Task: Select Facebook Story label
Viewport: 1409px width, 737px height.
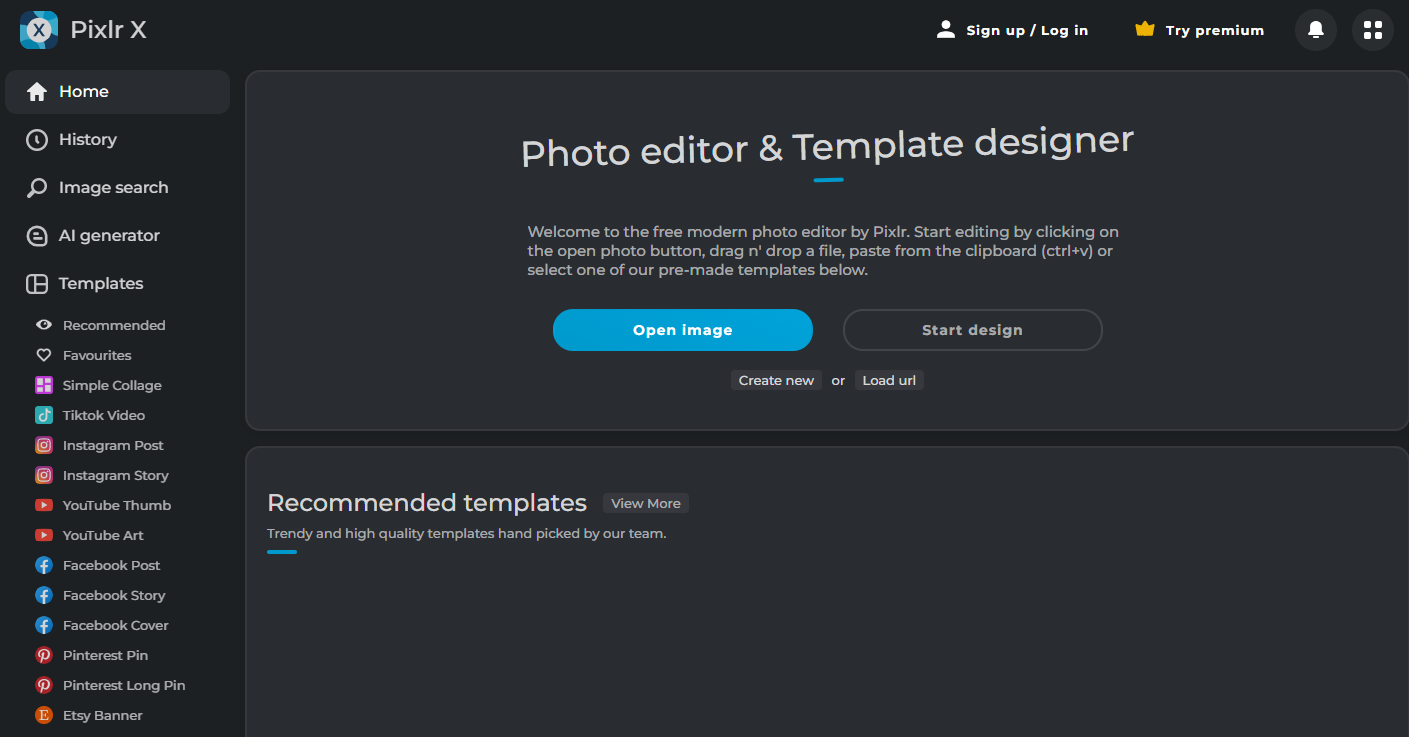Action: (x=114, y=595)
